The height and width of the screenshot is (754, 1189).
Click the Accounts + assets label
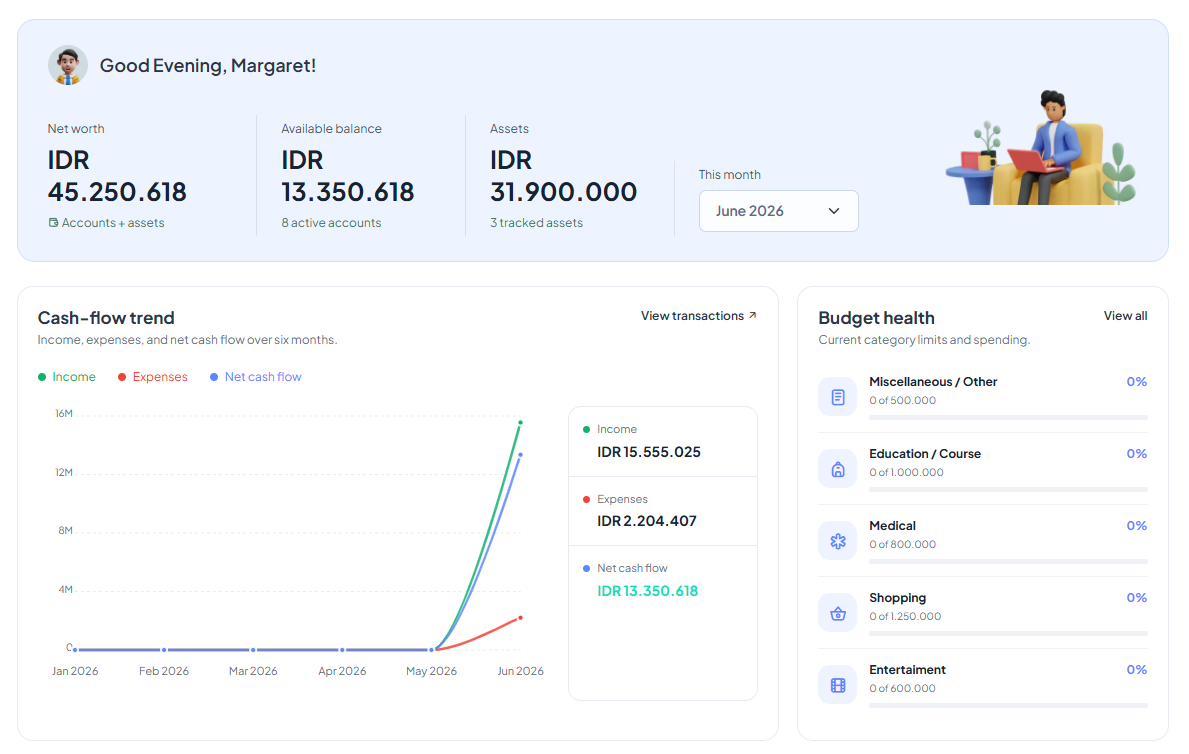[x=113, y=223]
